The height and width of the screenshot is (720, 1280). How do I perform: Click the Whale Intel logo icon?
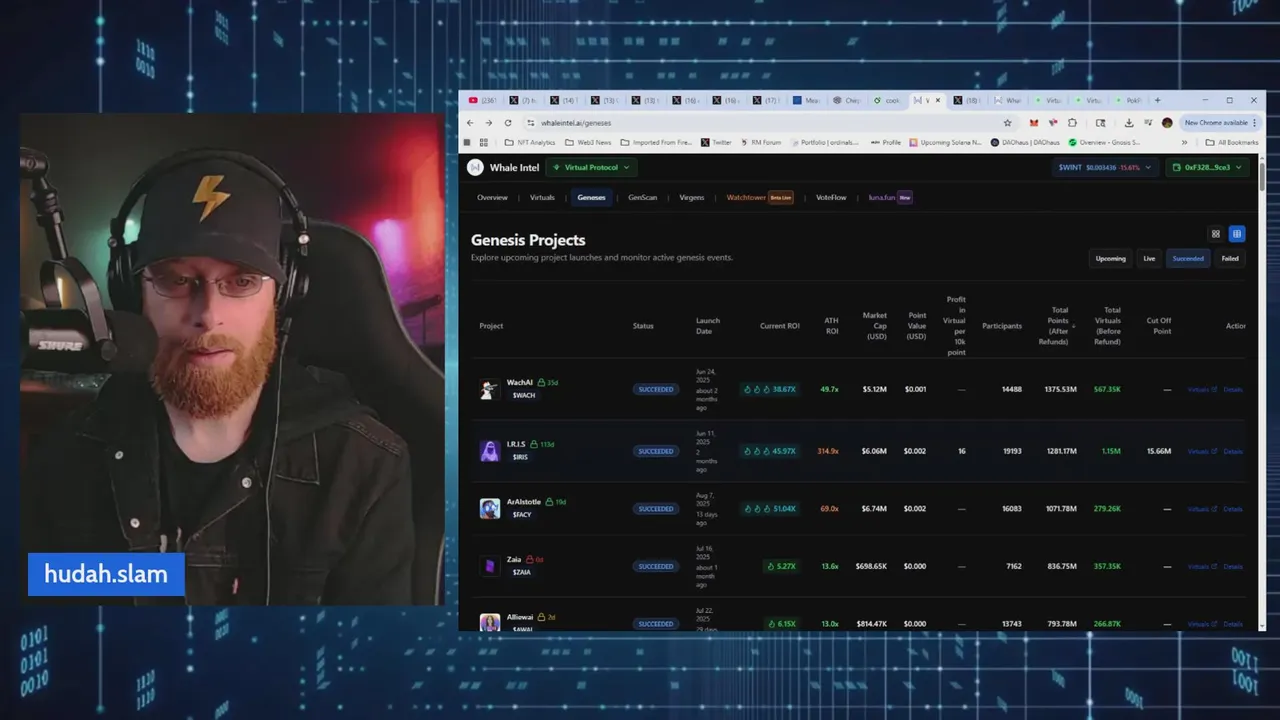tap(475, 167)
